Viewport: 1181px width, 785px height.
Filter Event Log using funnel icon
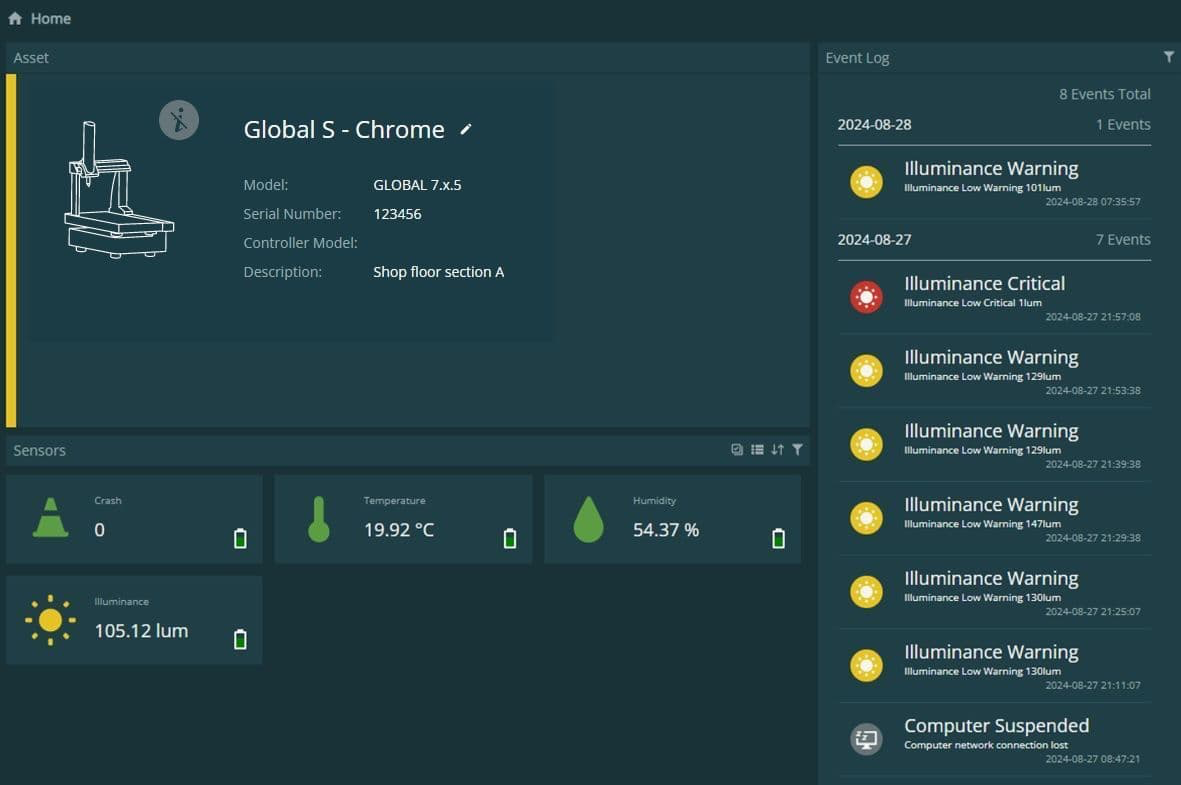tap(1168, 57)
